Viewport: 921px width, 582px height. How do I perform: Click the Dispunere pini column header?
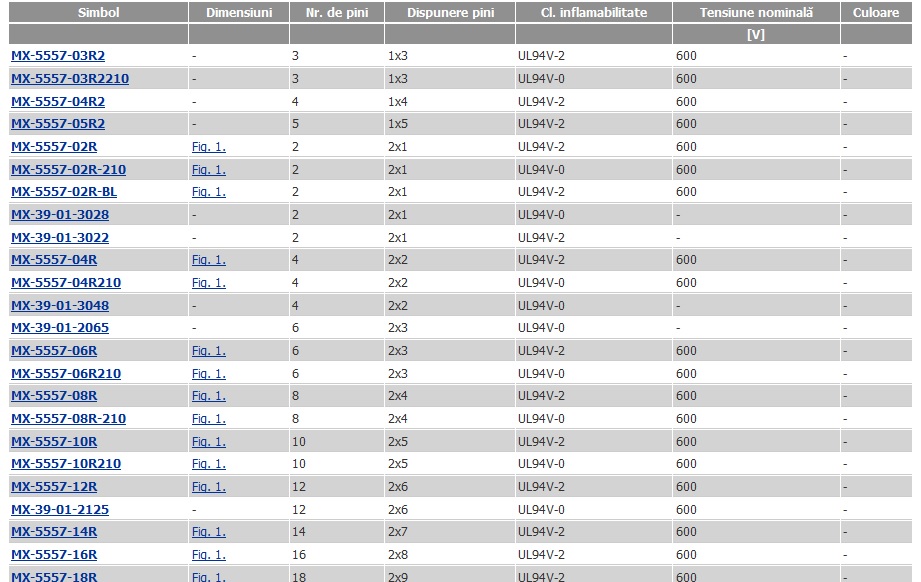[x=451, y=12]
